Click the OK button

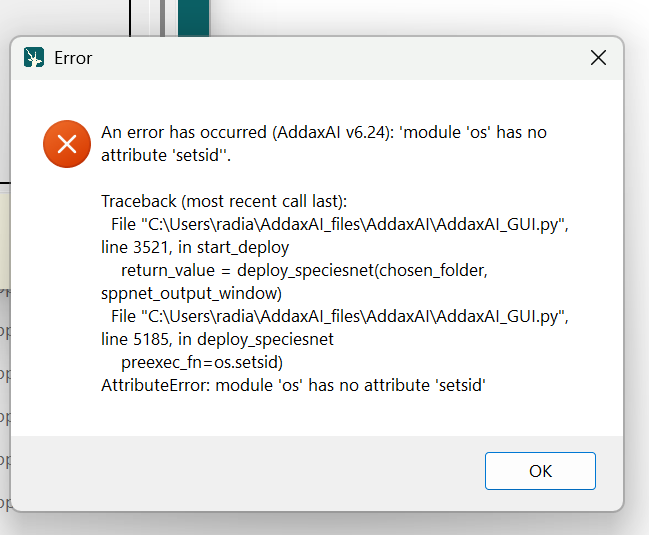tap(540, 471)
